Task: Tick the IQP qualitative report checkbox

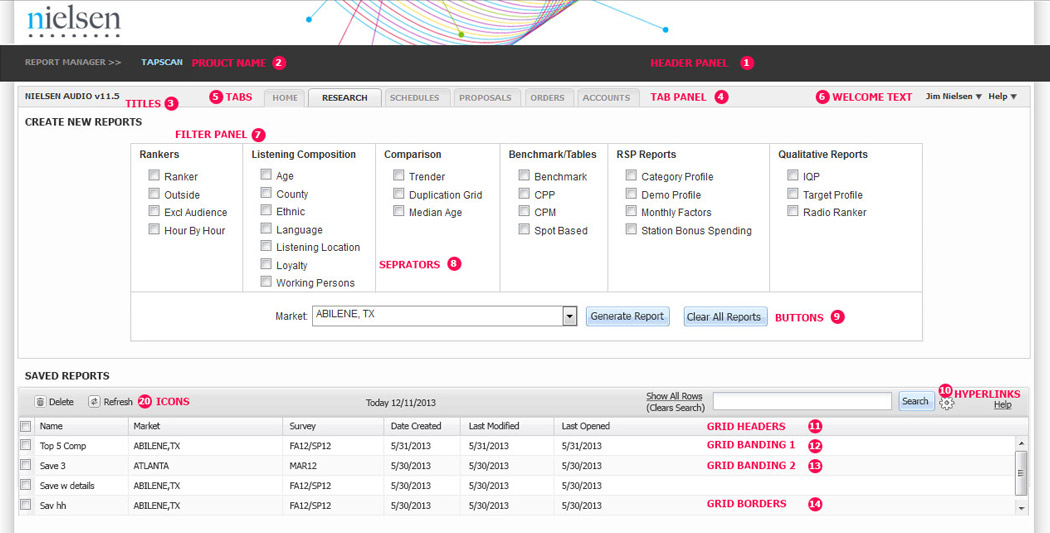Action: tap(793, 175)
